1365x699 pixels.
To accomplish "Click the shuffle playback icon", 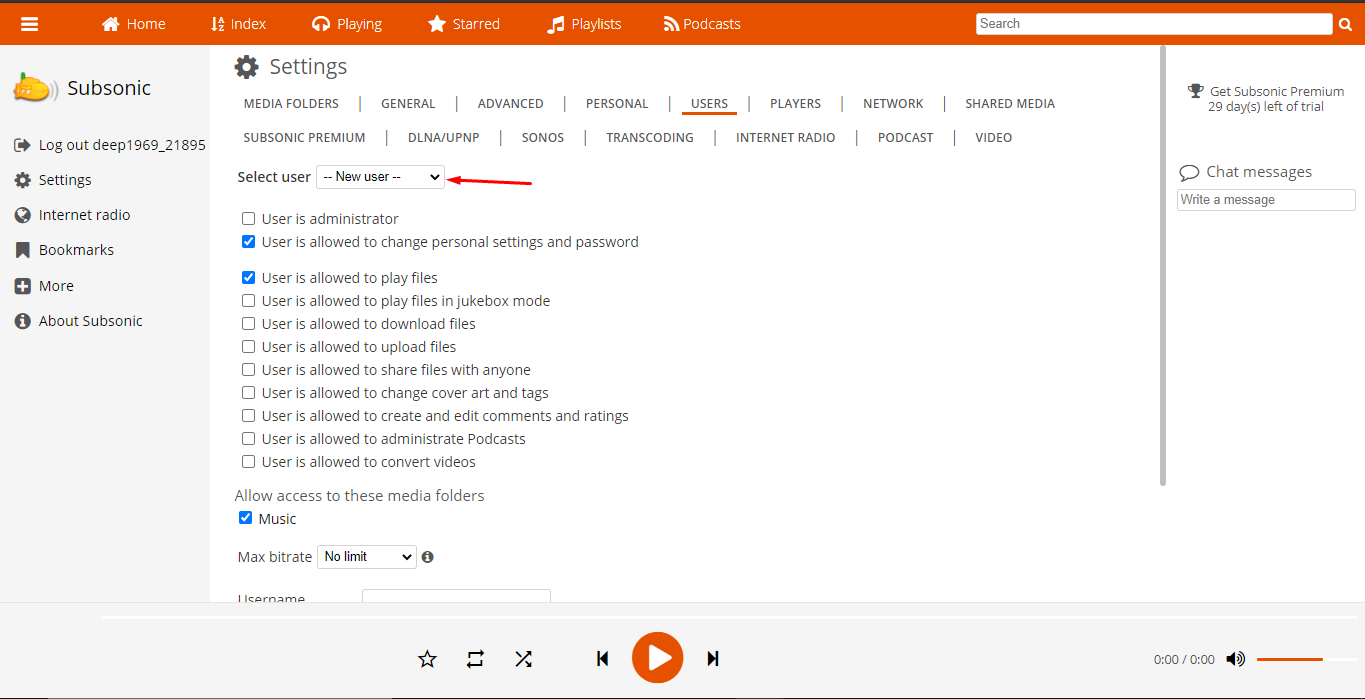I will pos(523,658).
